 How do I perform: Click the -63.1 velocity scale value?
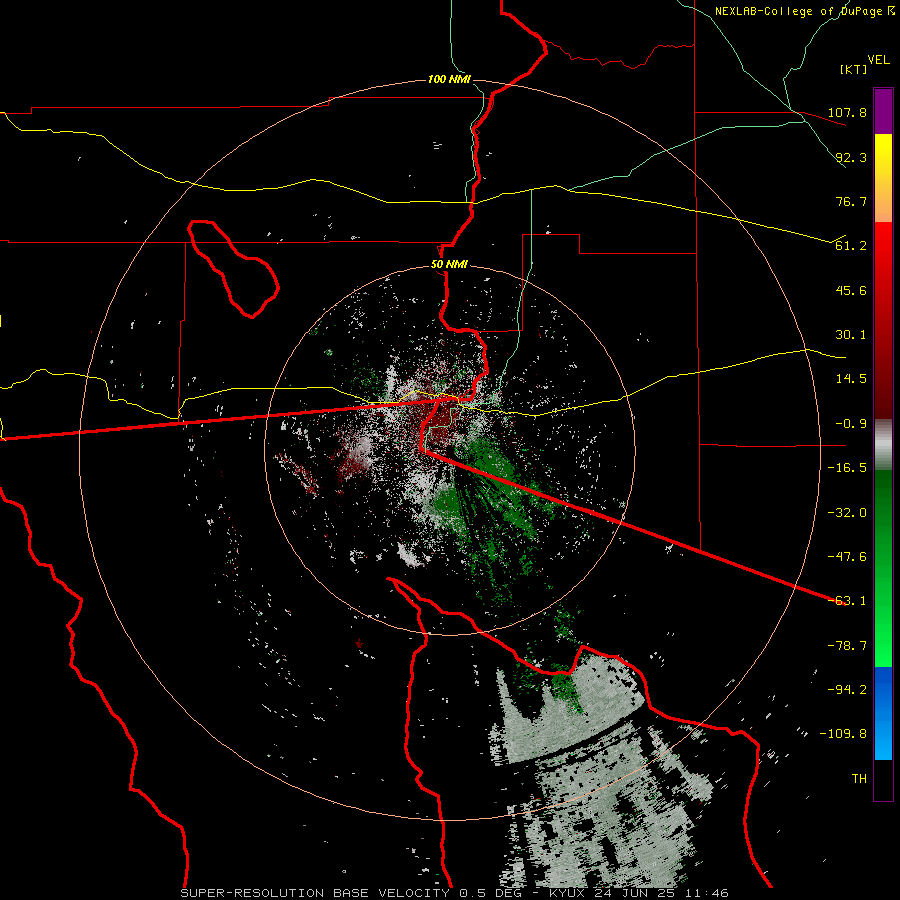point(847,601)
